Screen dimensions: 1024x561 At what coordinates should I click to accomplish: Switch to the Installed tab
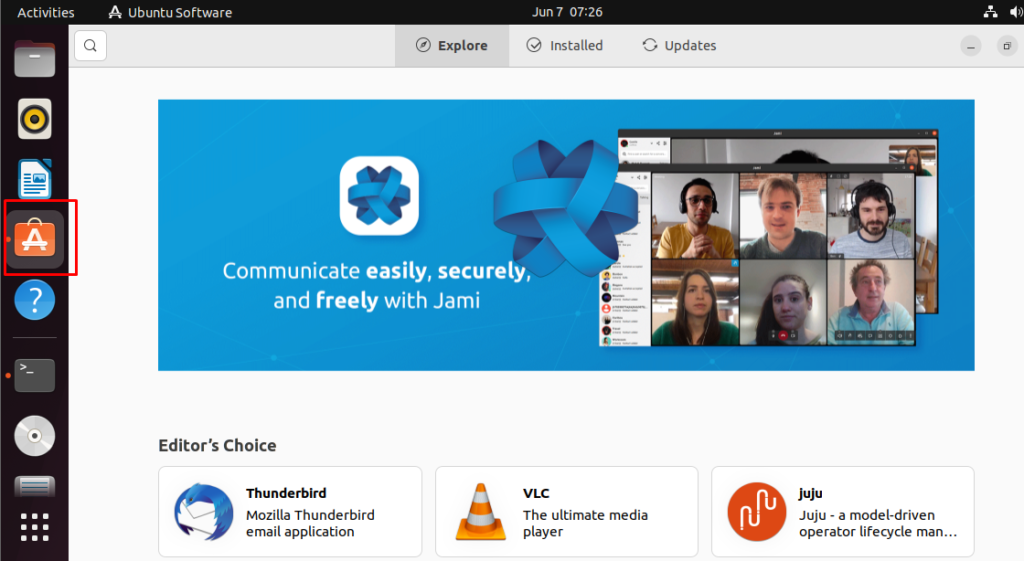[565, 46]
